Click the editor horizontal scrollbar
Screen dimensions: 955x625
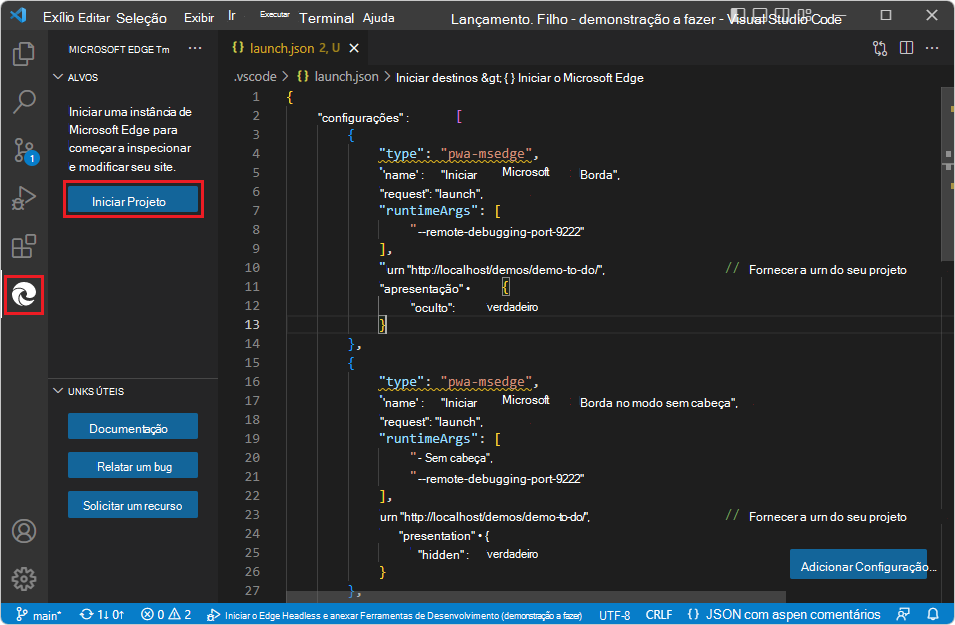pos(536,596)
